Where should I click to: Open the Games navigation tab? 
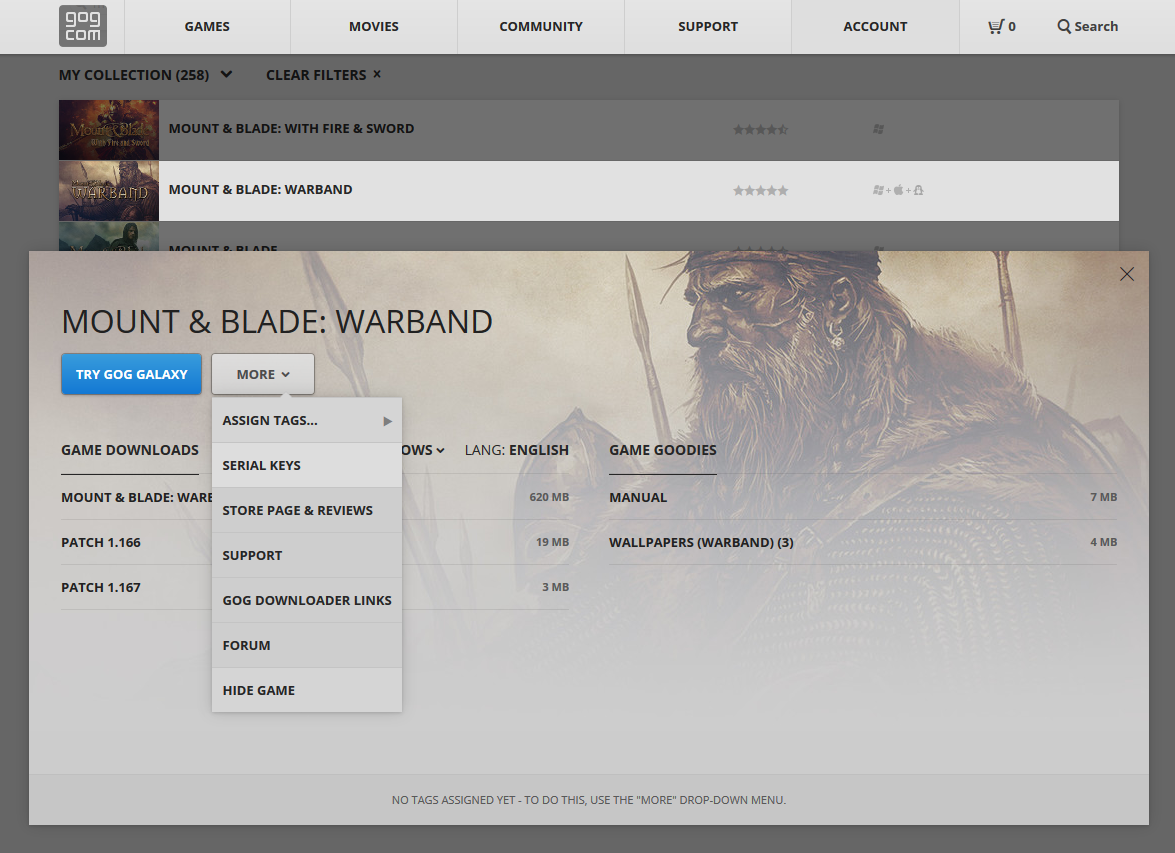click(208, 26)
